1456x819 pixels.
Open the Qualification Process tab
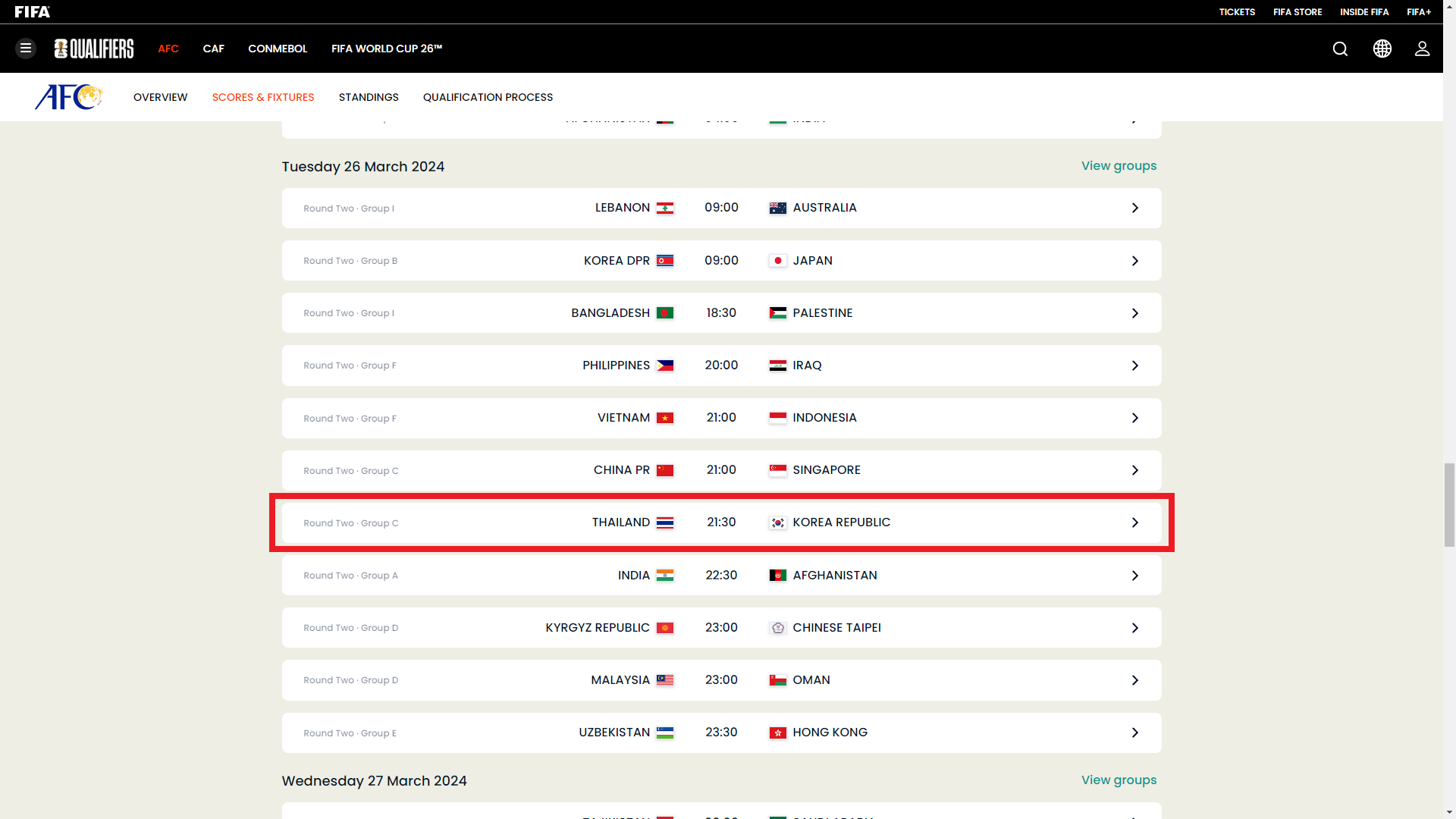pyautogui.click(x=488, y=97)
